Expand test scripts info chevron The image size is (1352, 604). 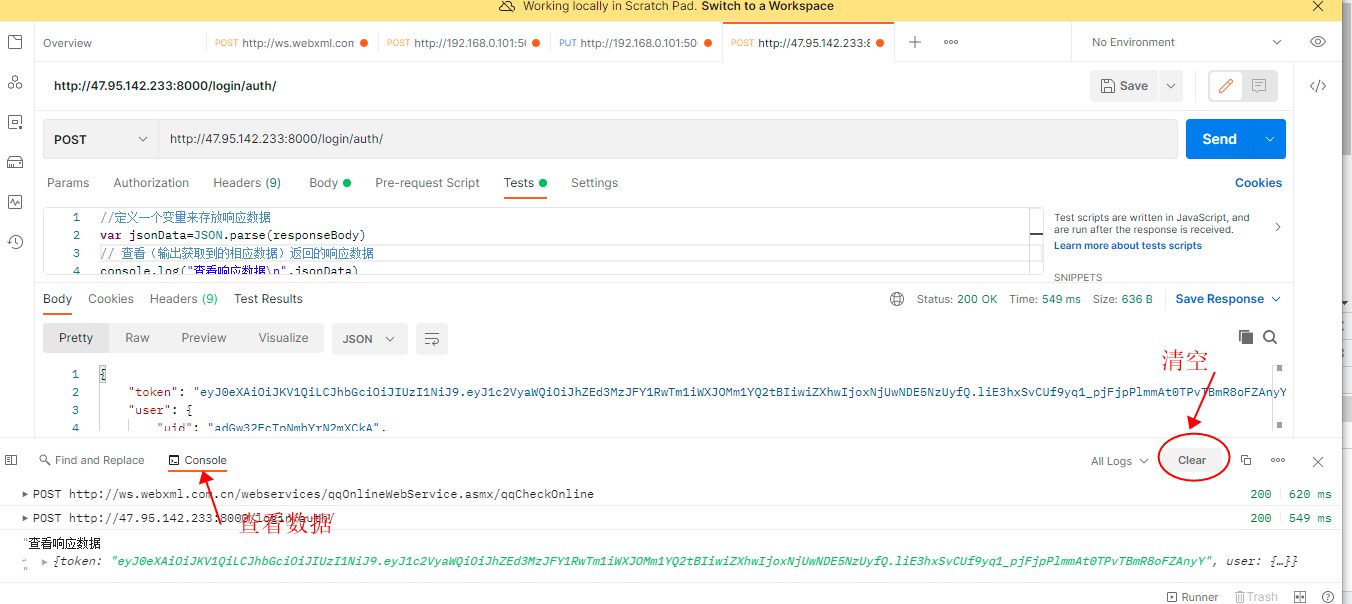(x=1278, y=228)
